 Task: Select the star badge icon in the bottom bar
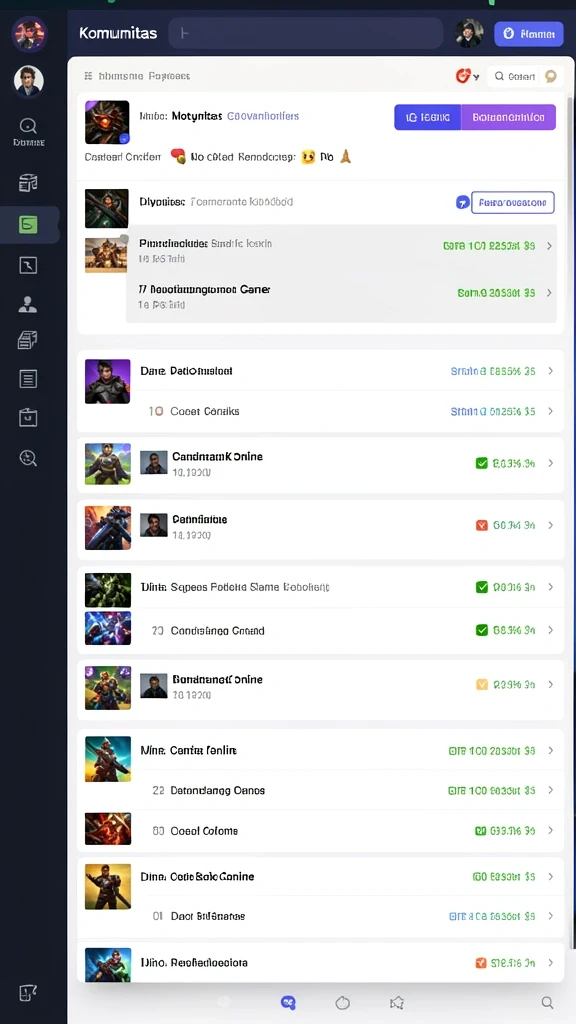396,1002
